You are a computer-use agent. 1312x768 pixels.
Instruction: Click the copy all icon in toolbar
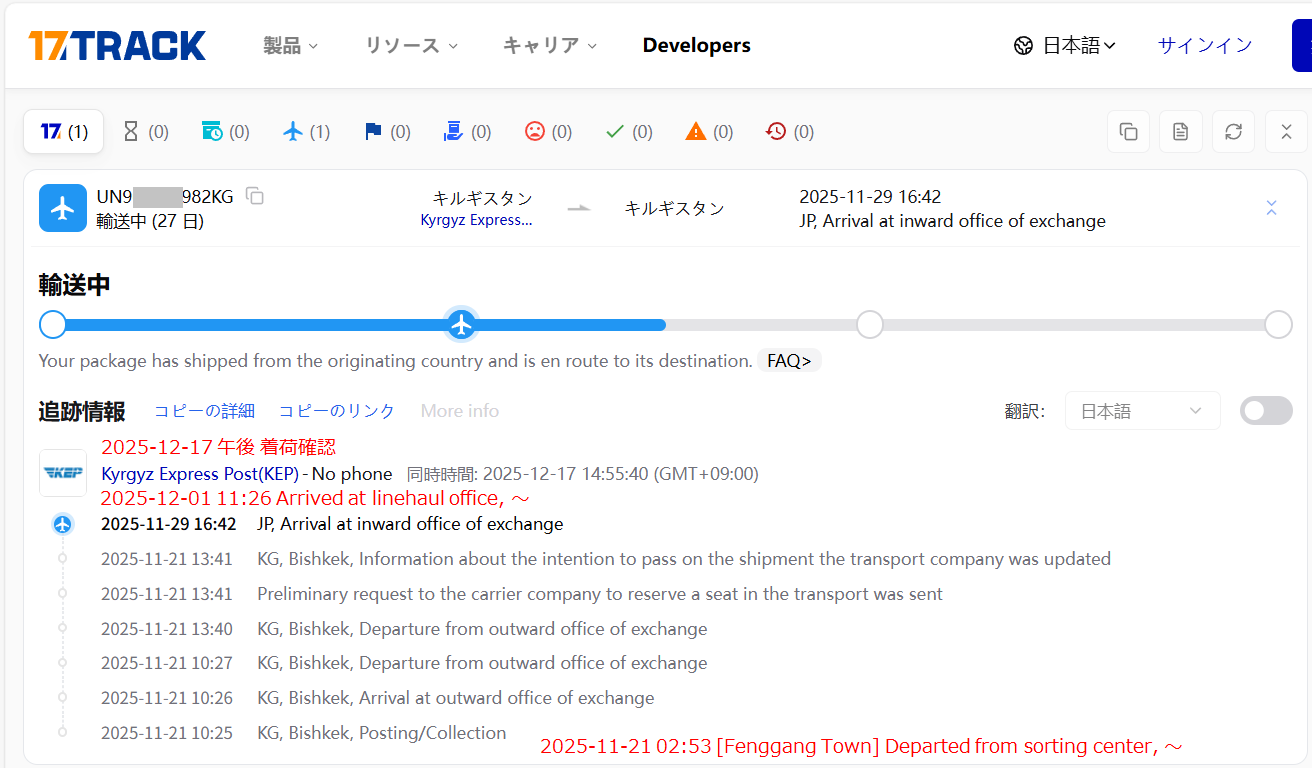tap(1128, 132)
